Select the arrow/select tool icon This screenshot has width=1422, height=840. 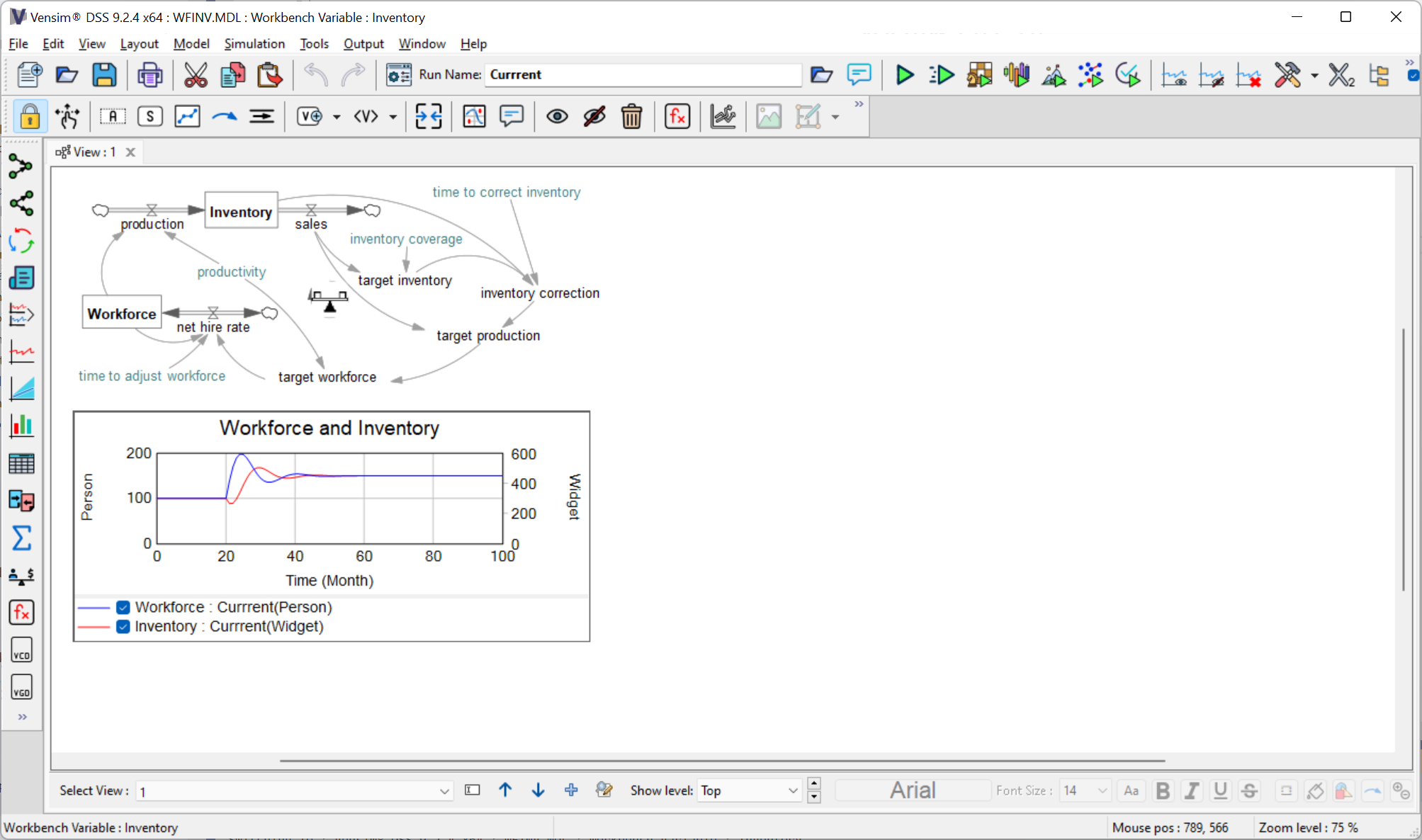(67, 116)
